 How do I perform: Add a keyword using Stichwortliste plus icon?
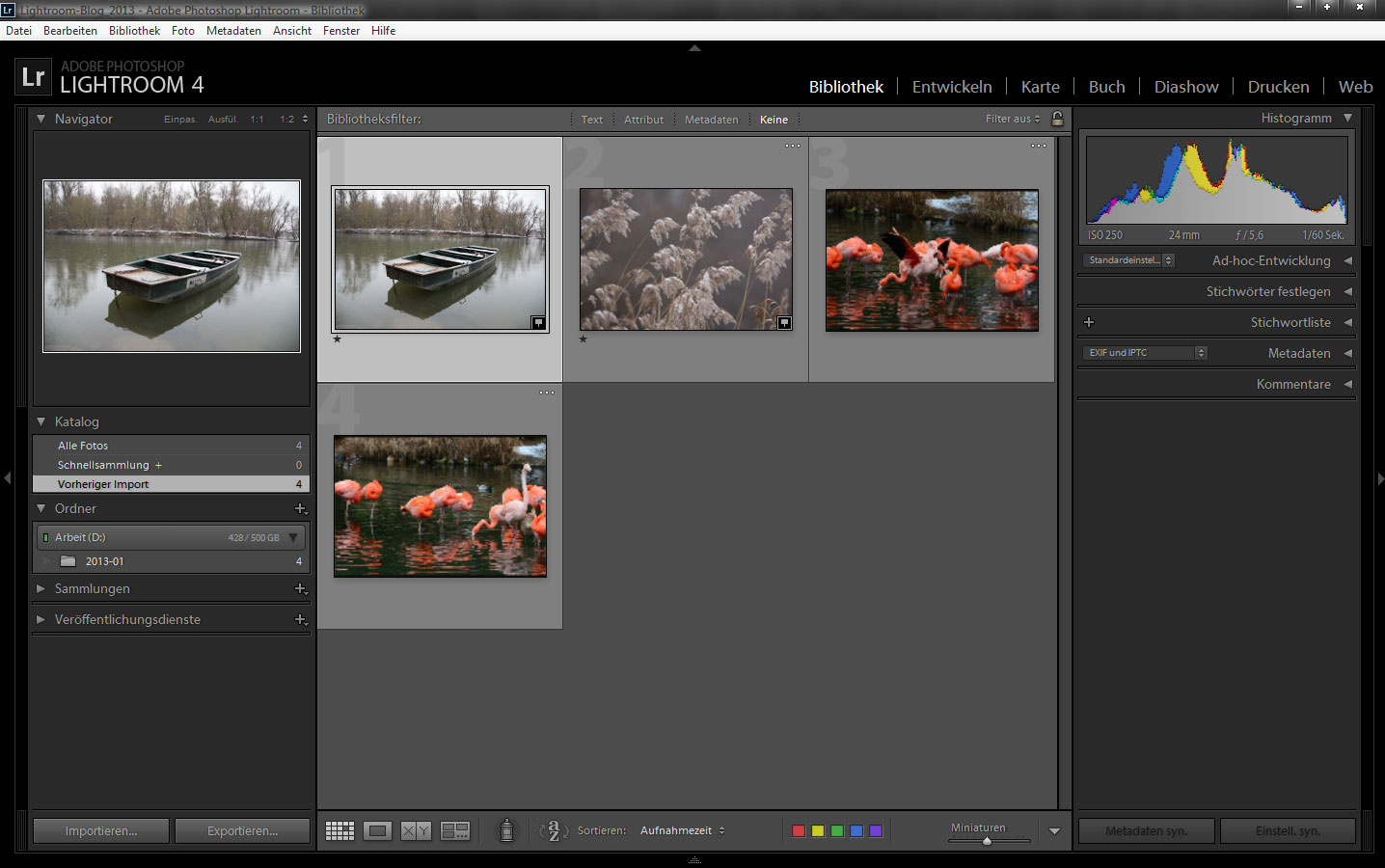(x=1089, y=322)
